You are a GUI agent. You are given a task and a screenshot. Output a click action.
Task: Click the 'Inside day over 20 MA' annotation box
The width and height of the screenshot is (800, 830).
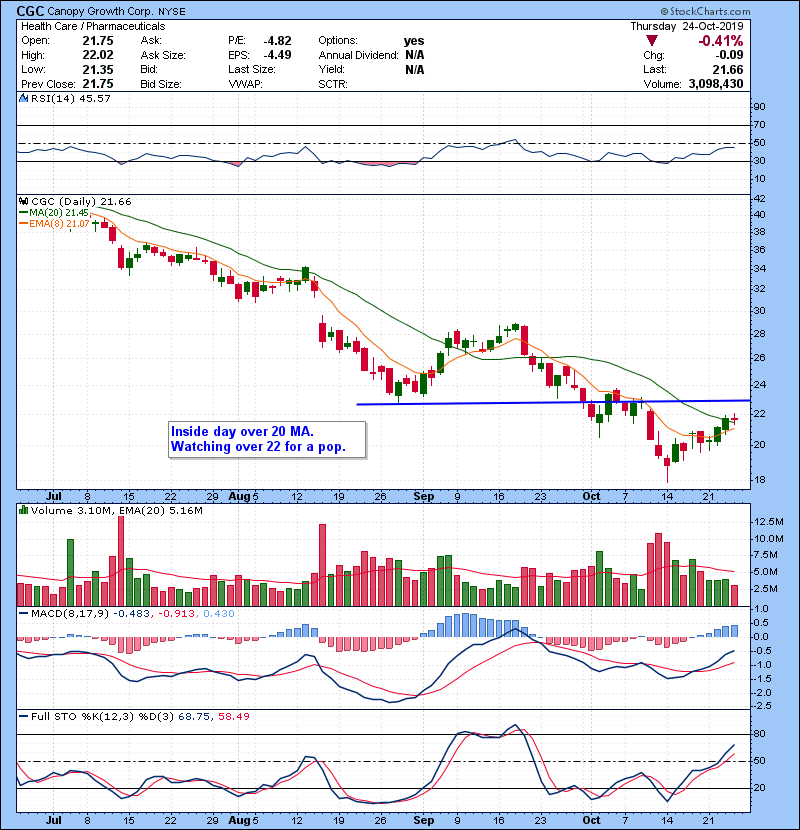(267, 439)
